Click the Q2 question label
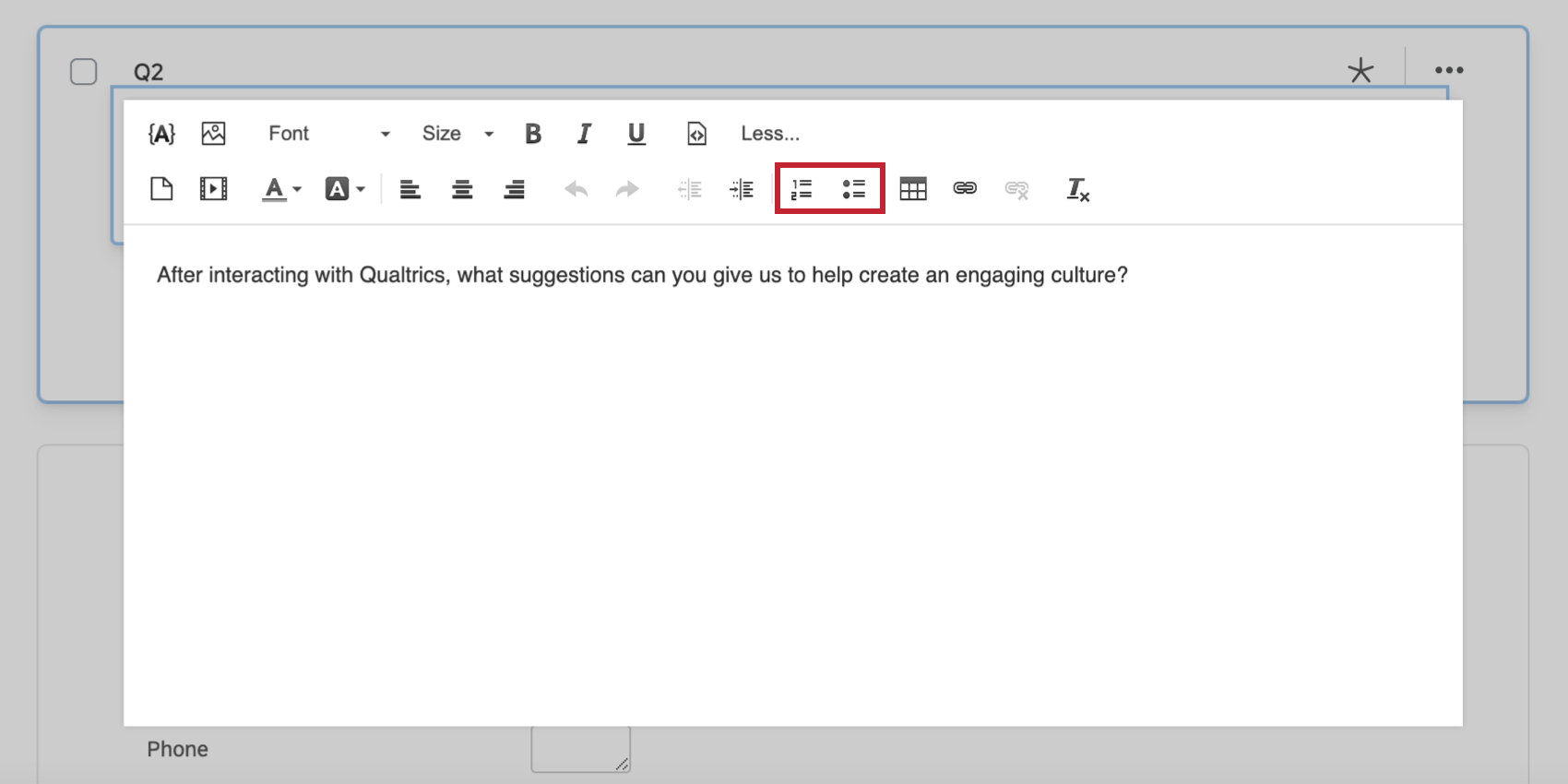This screenshot has height=784, width=1568. (x=148, y=72)
